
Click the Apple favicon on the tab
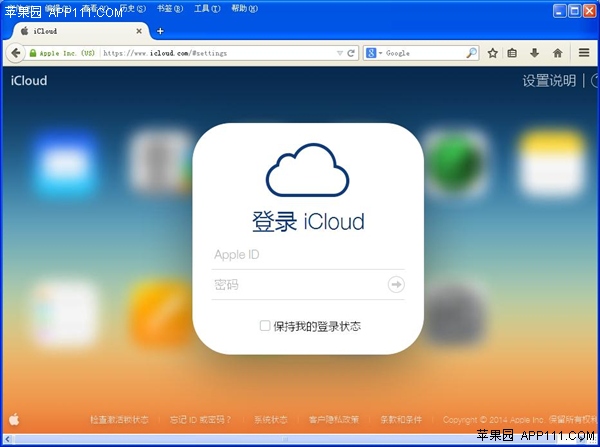coord(24,31)
